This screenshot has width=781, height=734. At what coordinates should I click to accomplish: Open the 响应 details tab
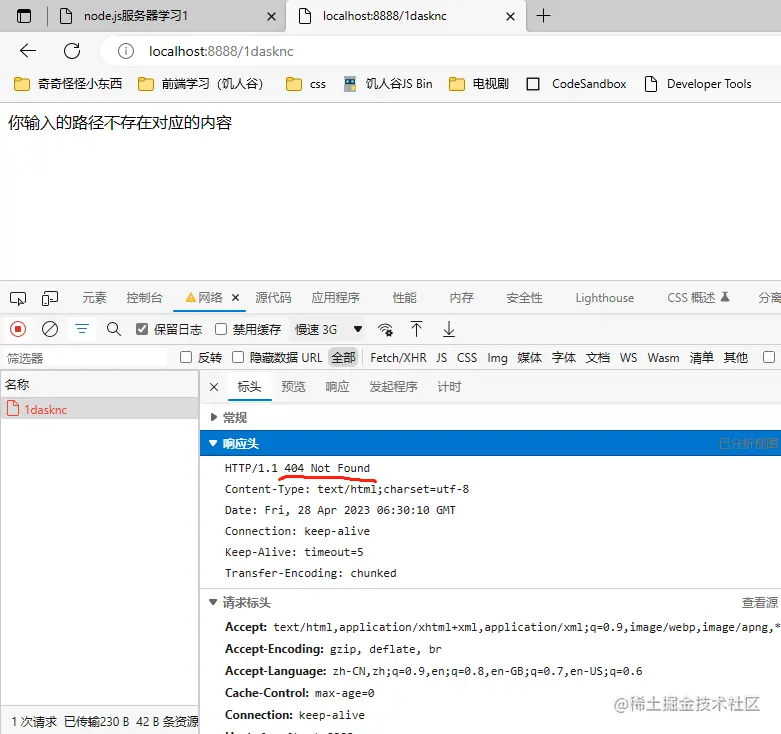click(x=337, y=386)
